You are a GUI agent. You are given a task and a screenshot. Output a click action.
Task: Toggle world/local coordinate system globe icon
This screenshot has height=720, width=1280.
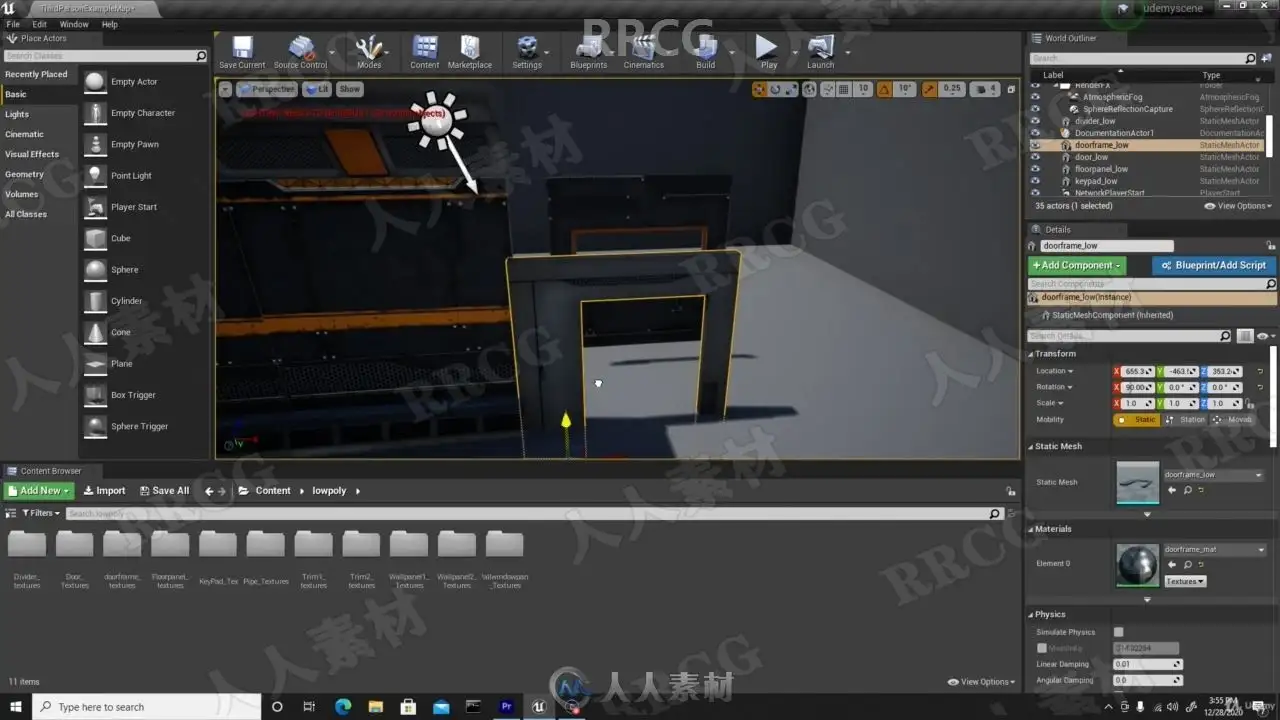click(811, 89)
